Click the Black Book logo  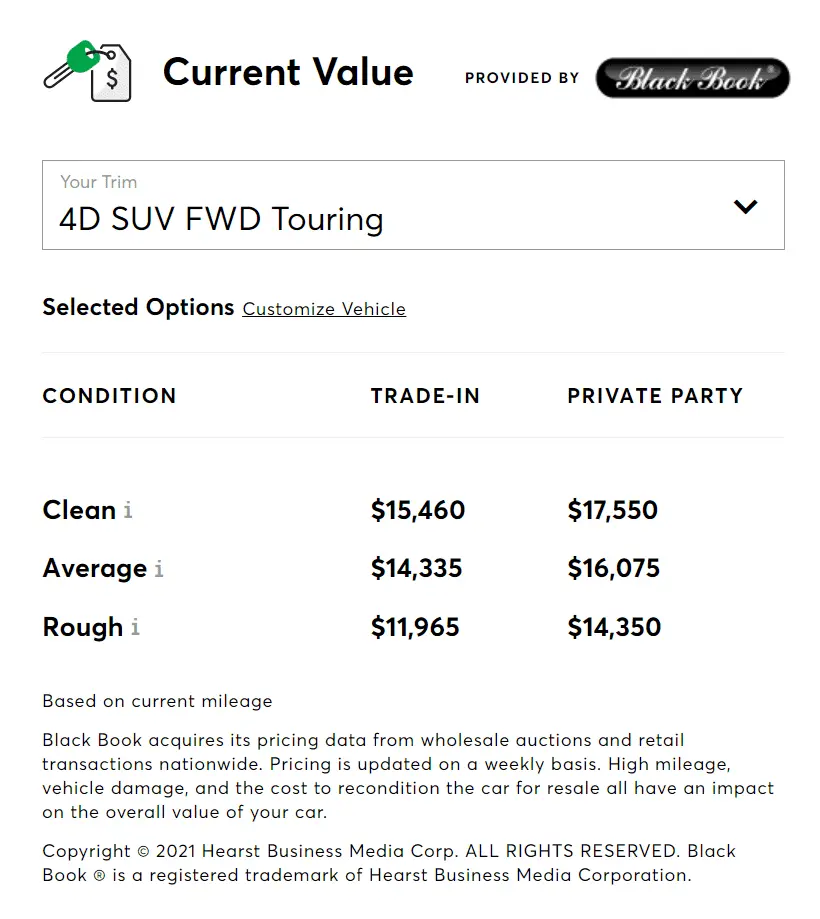[692, 78]
